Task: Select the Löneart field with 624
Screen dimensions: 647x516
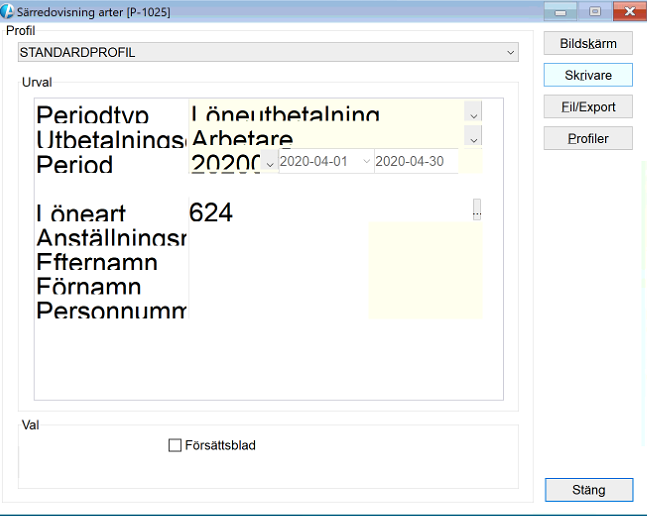Action: pyautogui.click(x=330, y=211)
